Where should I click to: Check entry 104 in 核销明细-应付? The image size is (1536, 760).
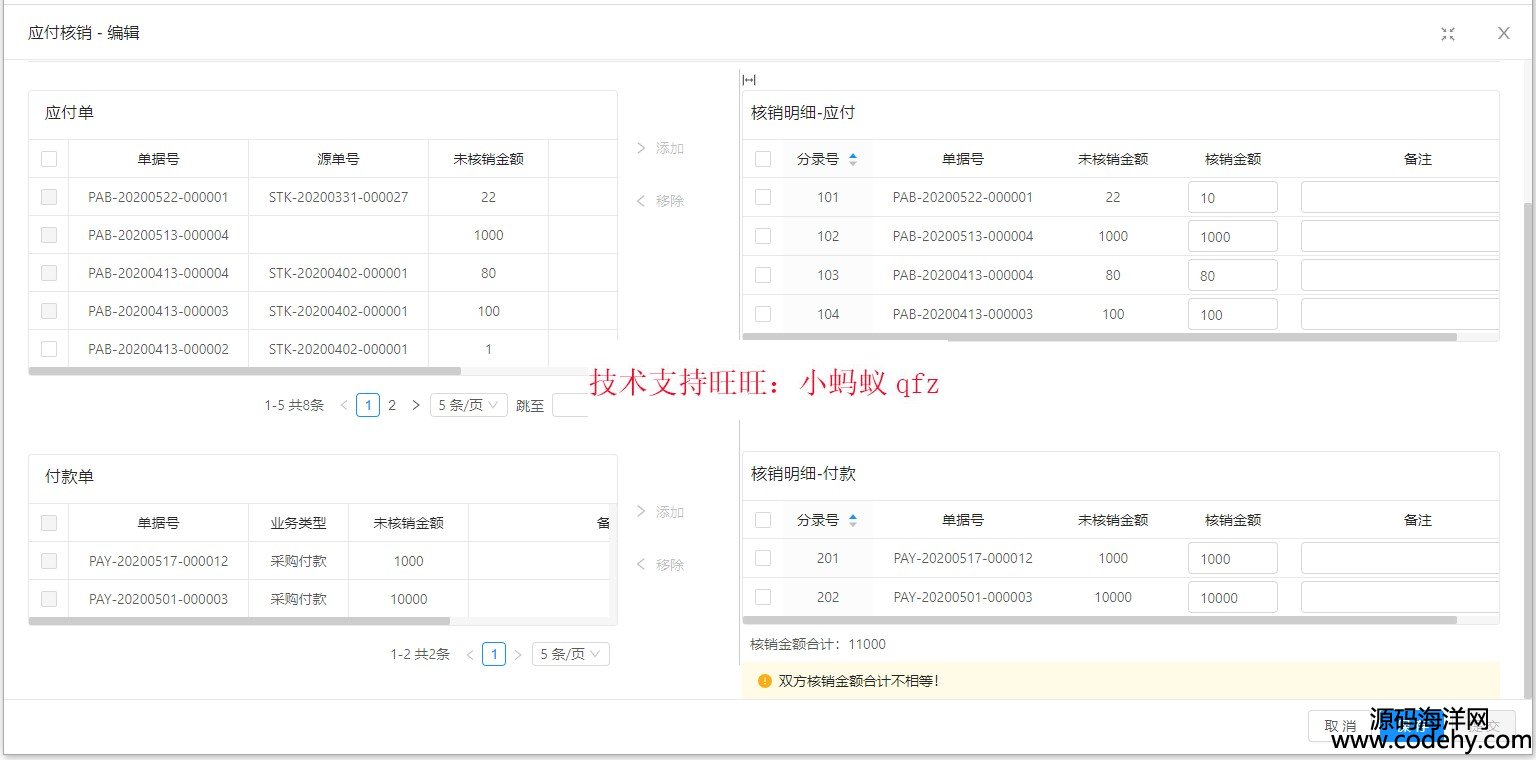click(x=763, y=314)
